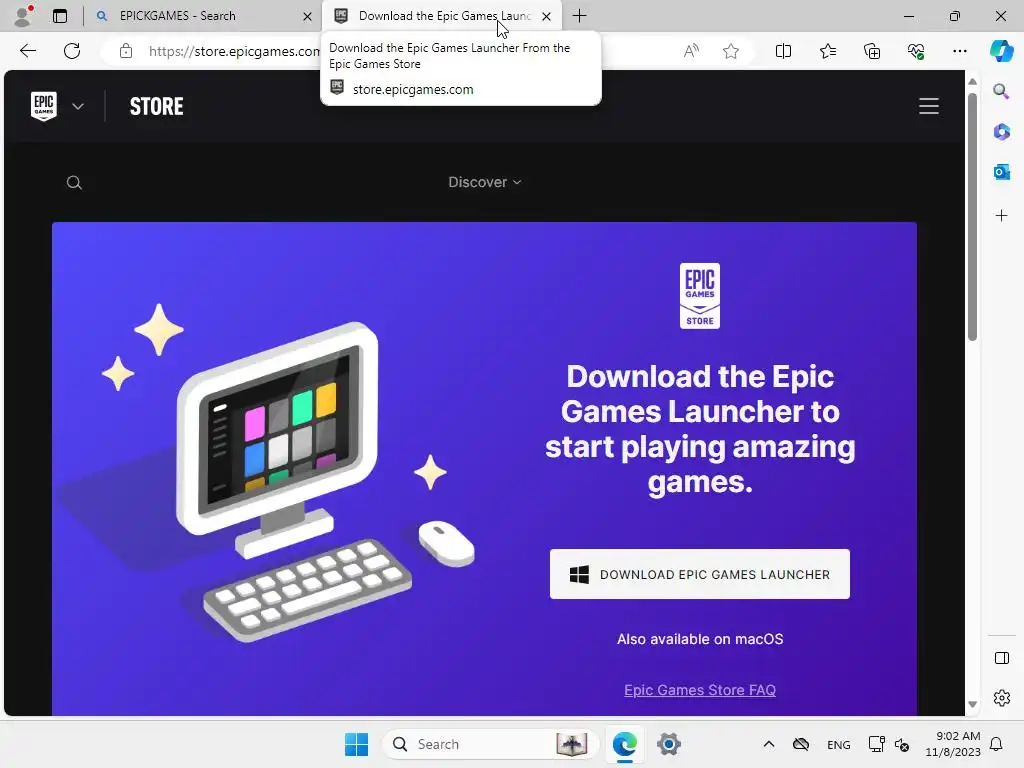This screenshot has height=768, width=1024.
Task: Click the ENG language indicator
Action: [839, 744]
